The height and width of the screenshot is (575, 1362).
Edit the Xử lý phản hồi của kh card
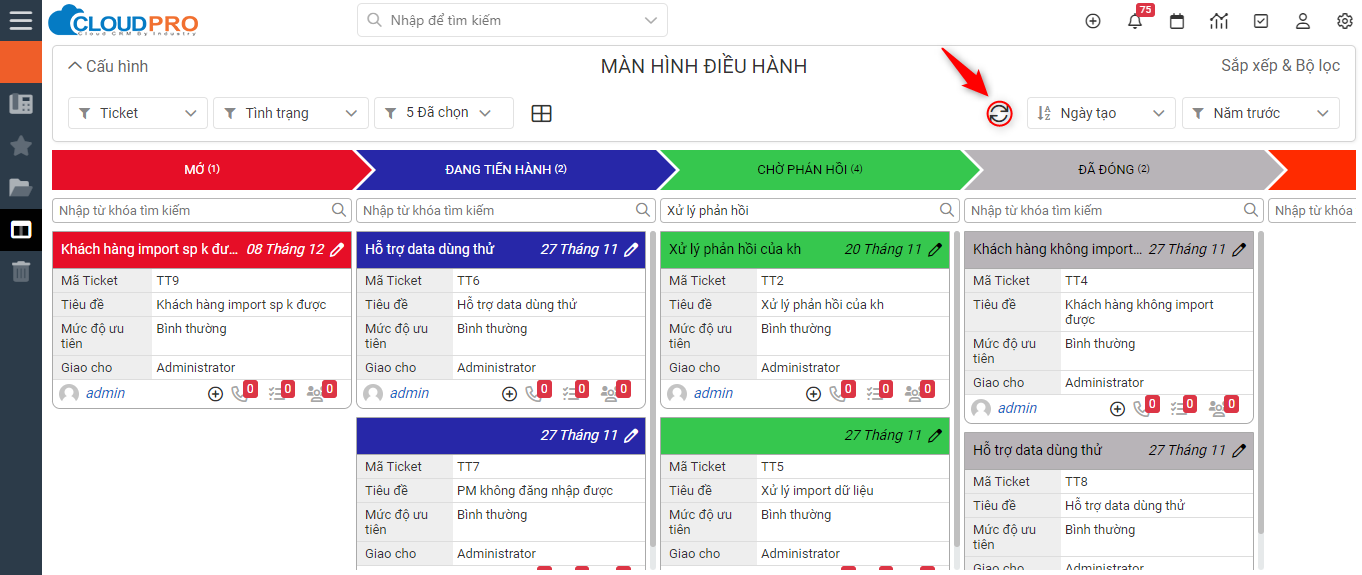pyautogui.click(x=935, y=249)
